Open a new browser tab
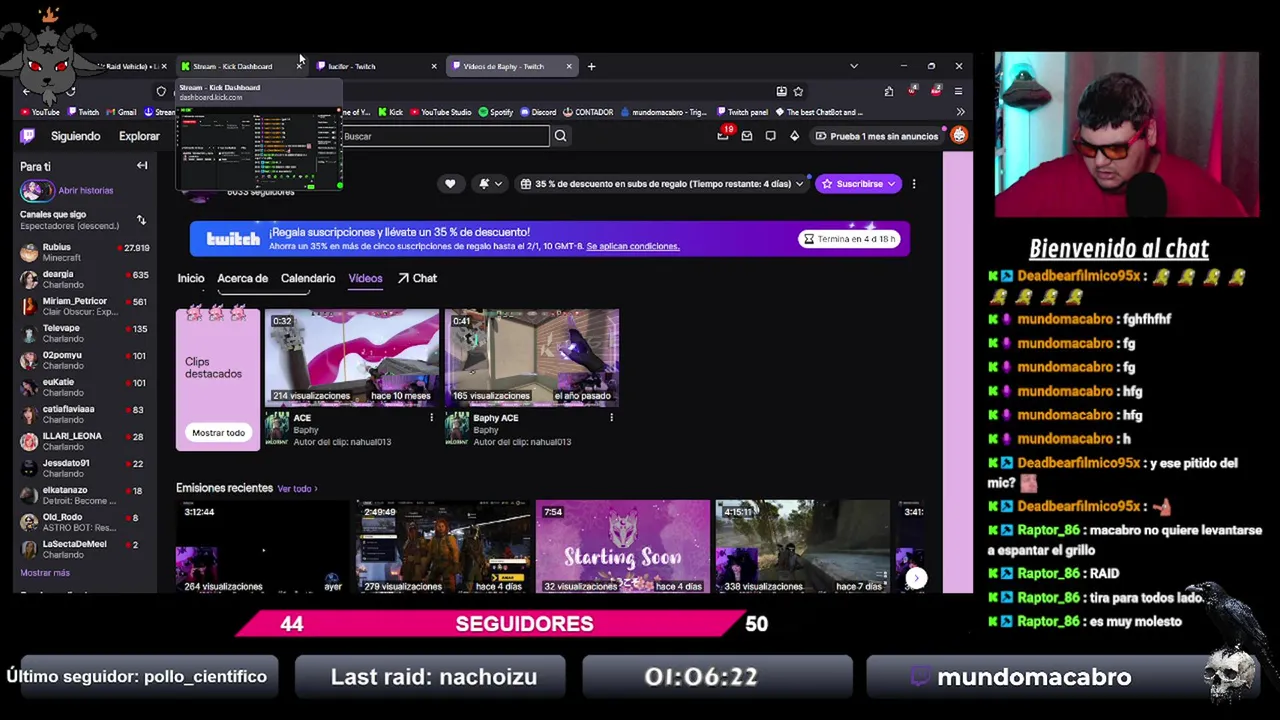The image size is (1280, 720). pyautogui.click(x=591, y=66)
